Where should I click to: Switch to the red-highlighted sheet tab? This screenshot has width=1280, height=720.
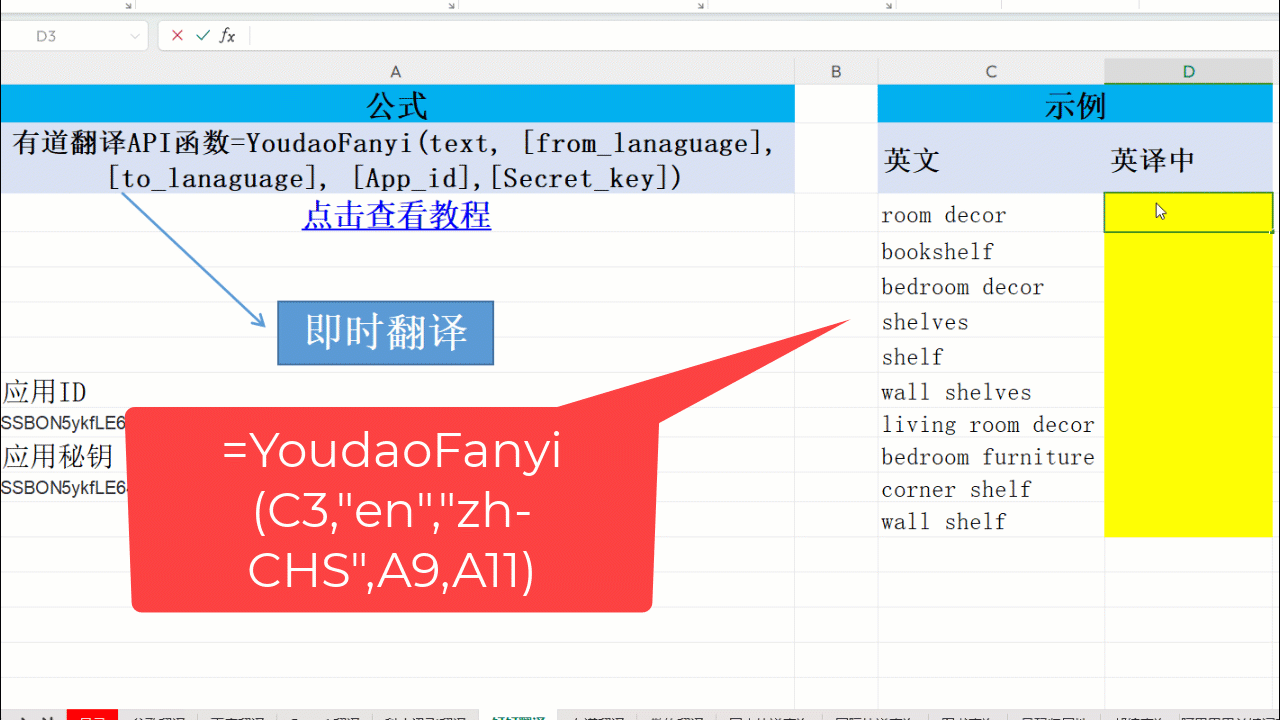point(92,716)
